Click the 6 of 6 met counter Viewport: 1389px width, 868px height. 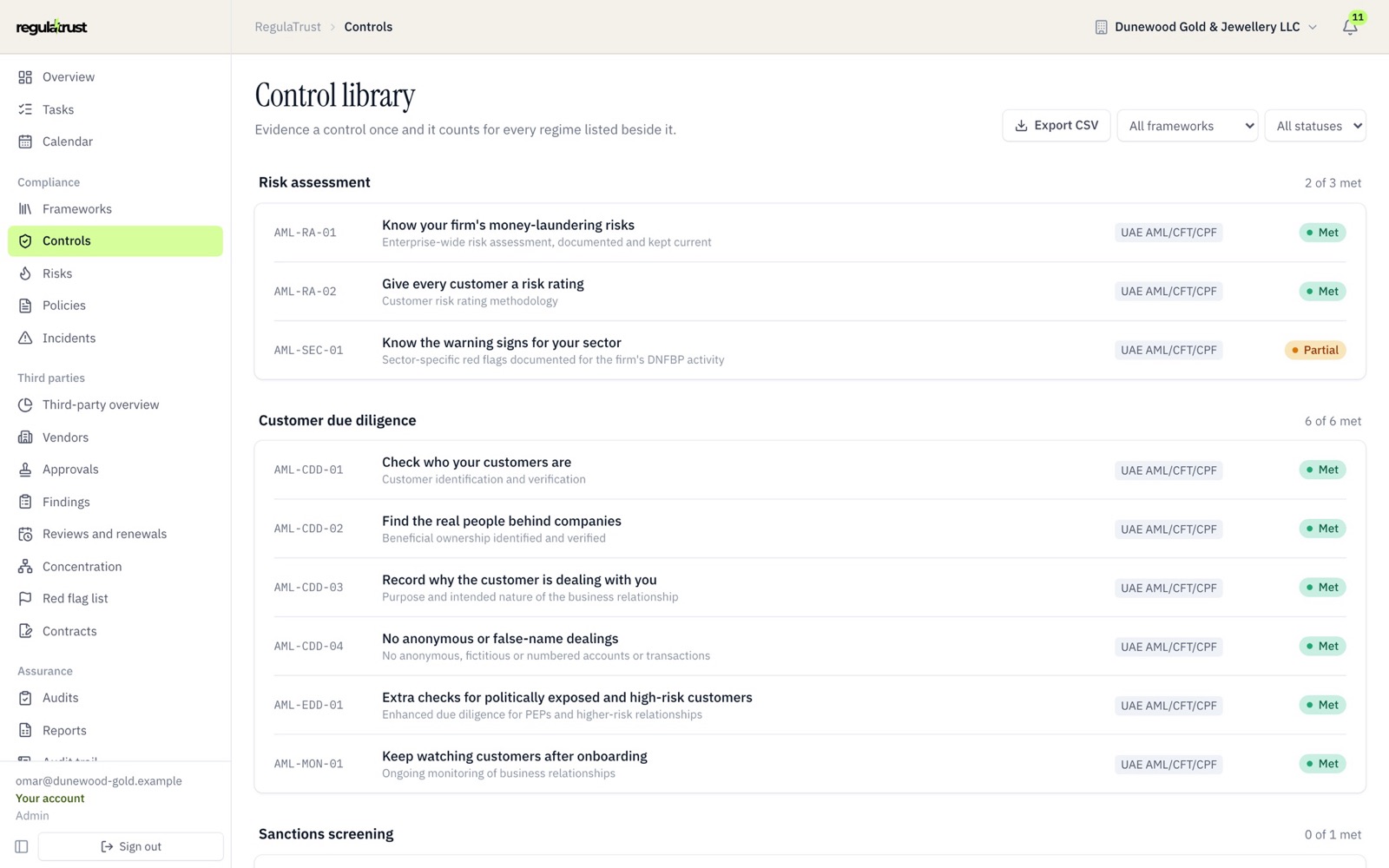(1333, 421)
